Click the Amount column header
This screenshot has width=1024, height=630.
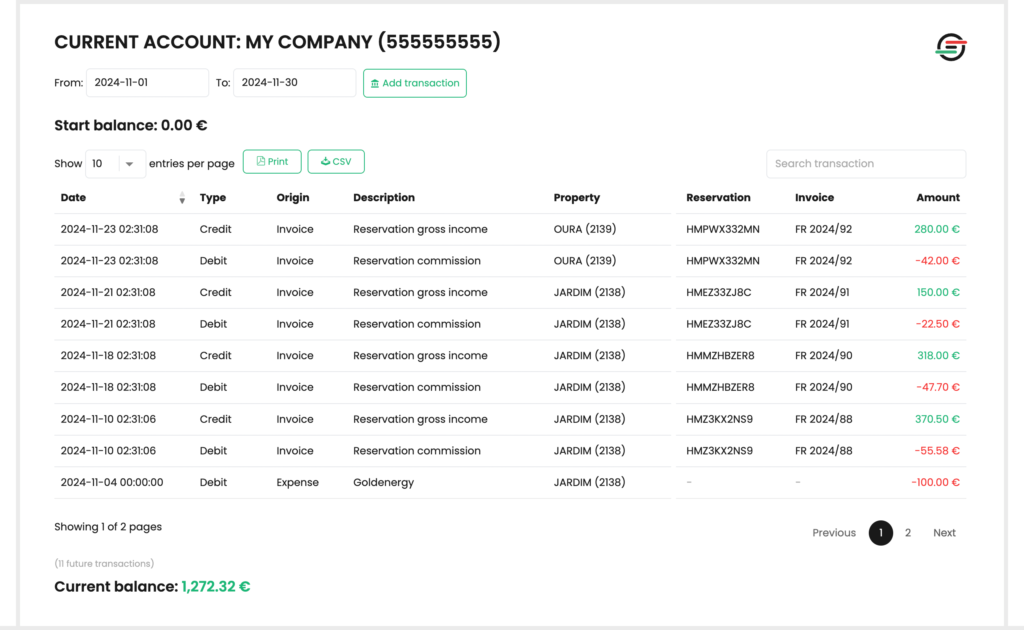pyautogui.click(x=938, y=198)
